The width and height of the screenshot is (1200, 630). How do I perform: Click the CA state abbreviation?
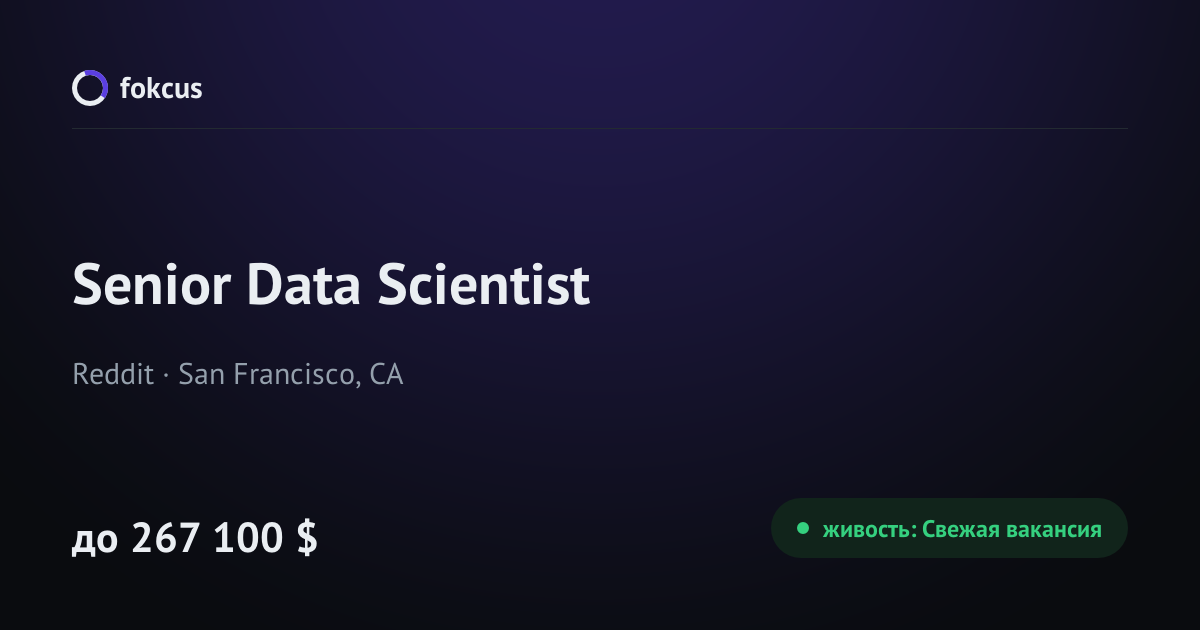coord(386,375)
